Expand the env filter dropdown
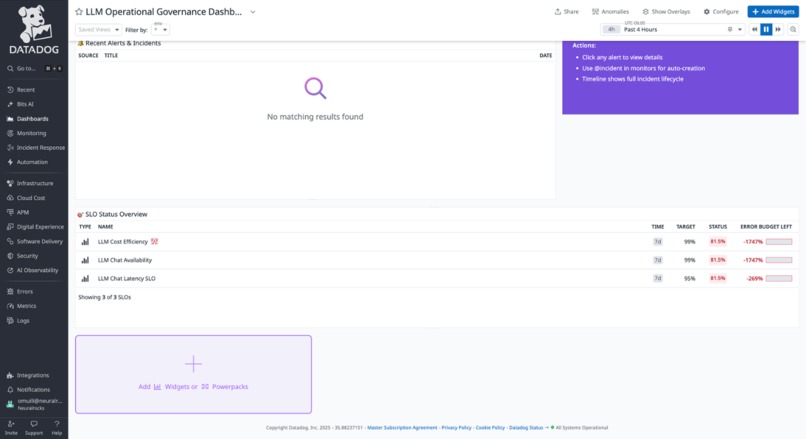 coord(161,30)
